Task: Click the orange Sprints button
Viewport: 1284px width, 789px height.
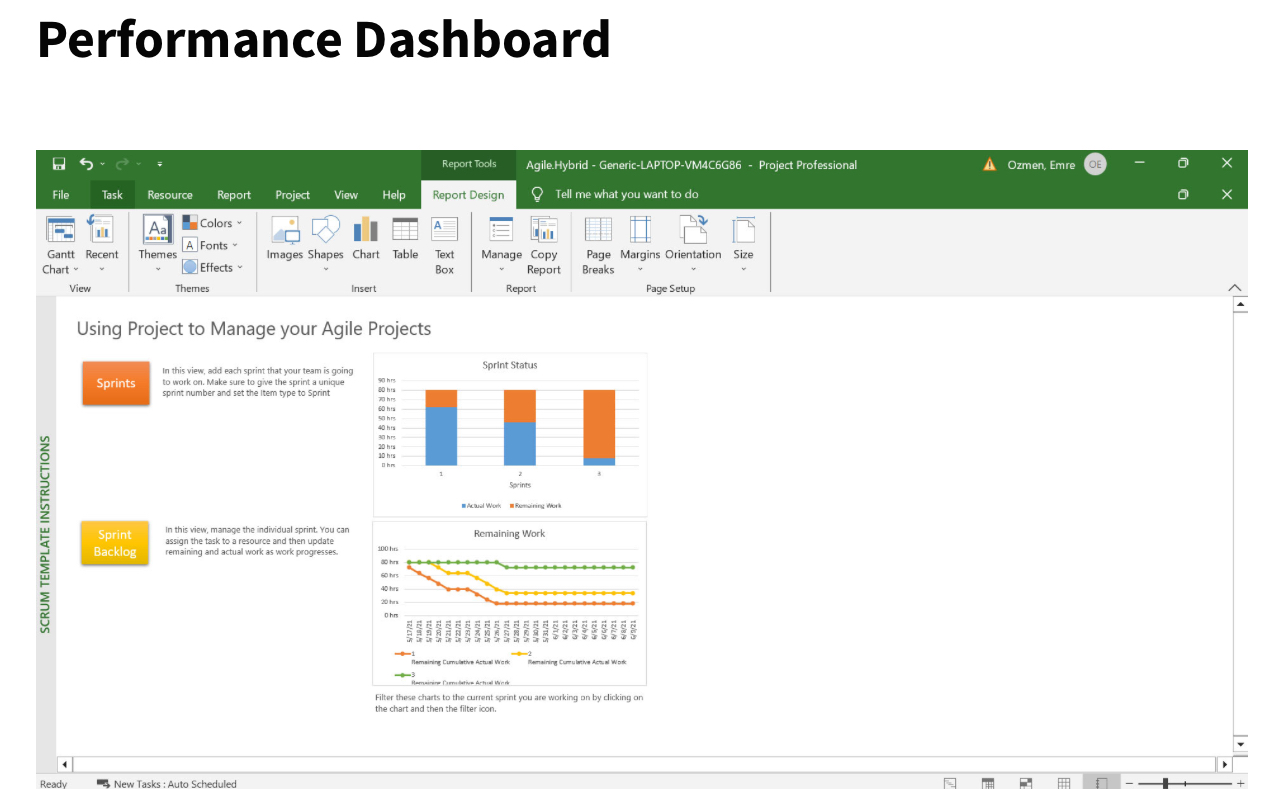Action: (116, 383)
